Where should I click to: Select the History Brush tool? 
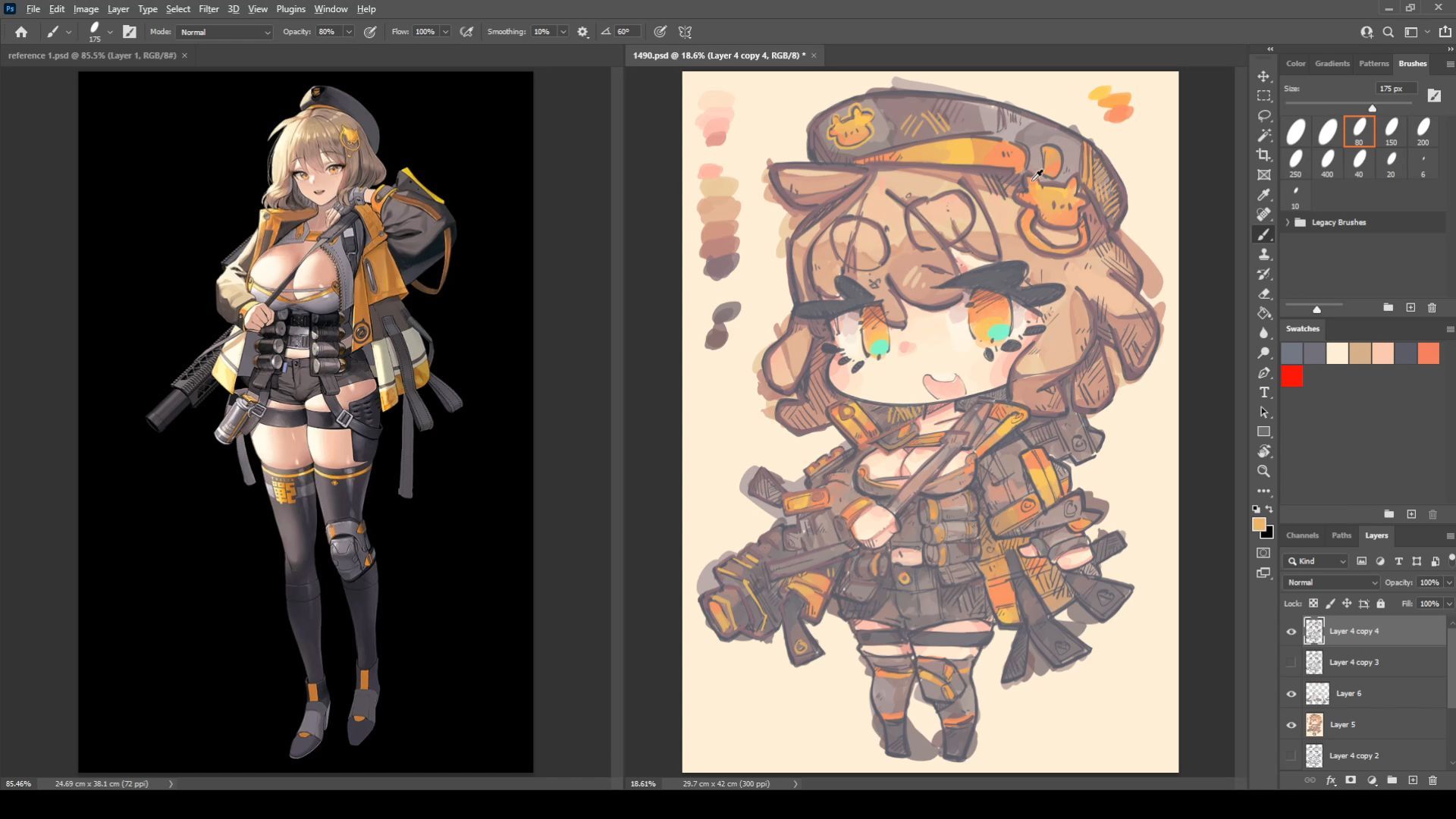tap(1263, 275)
